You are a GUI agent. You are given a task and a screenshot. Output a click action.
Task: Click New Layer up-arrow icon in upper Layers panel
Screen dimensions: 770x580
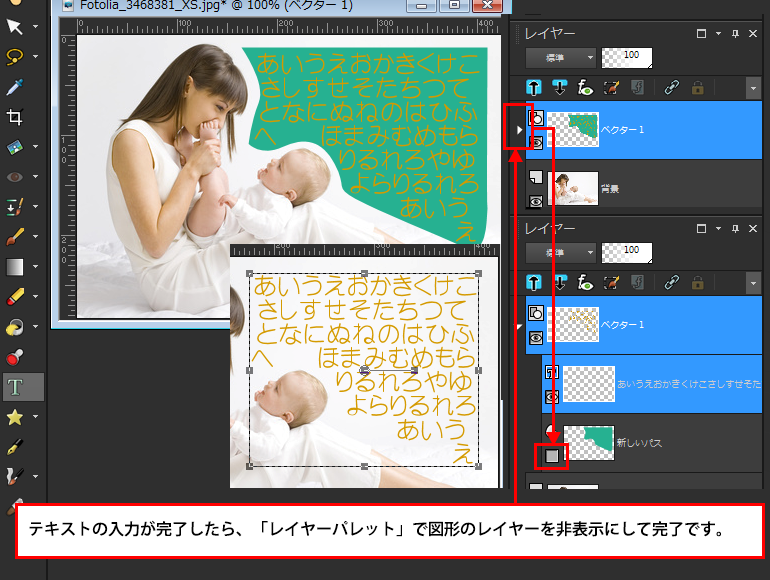[x=534, y=88]
